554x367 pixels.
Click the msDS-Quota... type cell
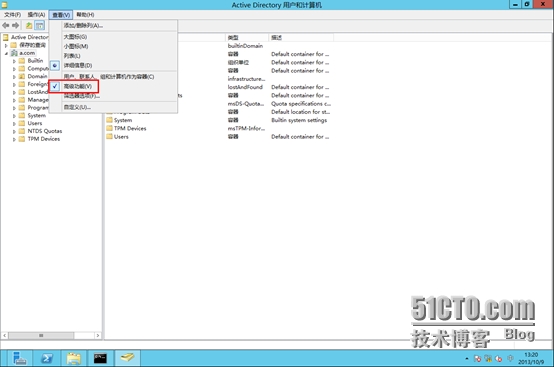pyautogui.click(x=246, y=103)
